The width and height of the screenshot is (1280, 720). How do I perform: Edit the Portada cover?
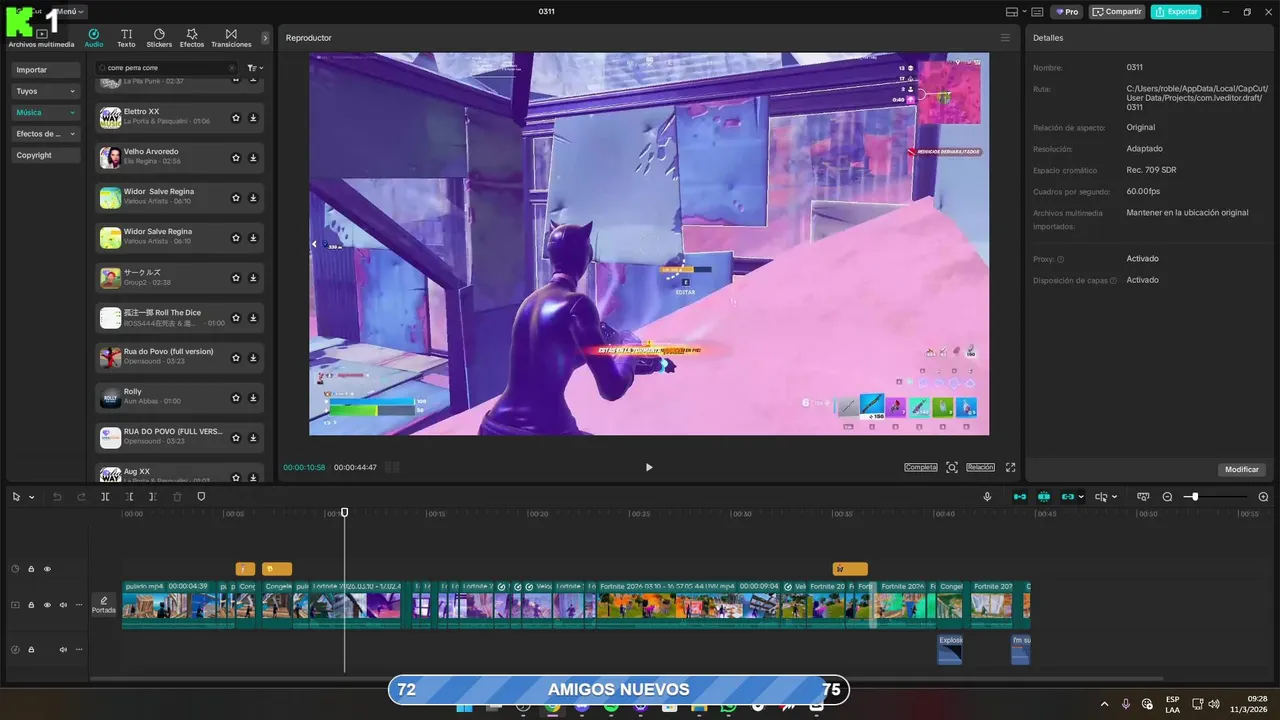pos(104,605)
